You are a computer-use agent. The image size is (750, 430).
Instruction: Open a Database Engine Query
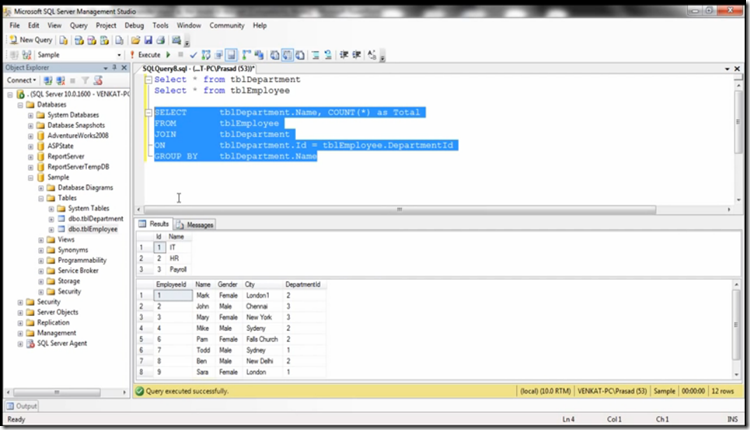tap(64, 40)
